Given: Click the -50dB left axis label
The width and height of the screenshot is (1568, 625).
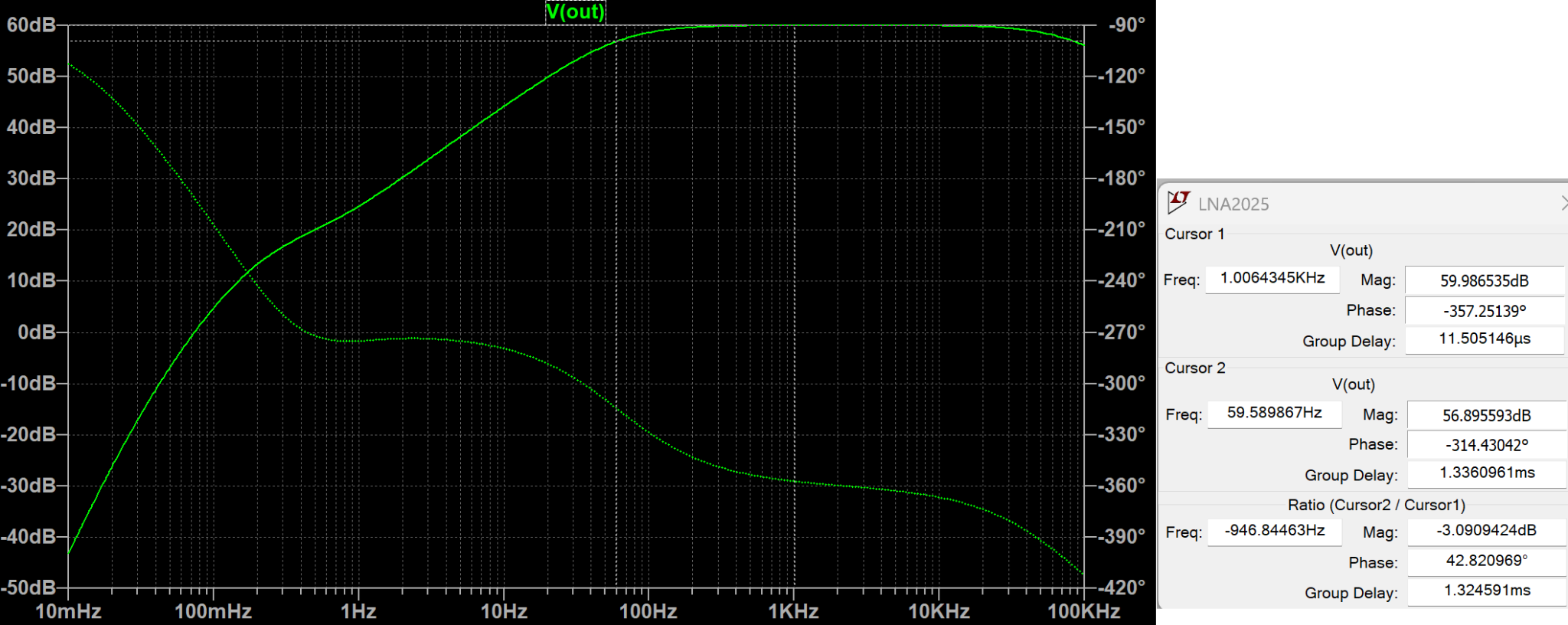Looking at the screenshot, I should pos(28,588).
